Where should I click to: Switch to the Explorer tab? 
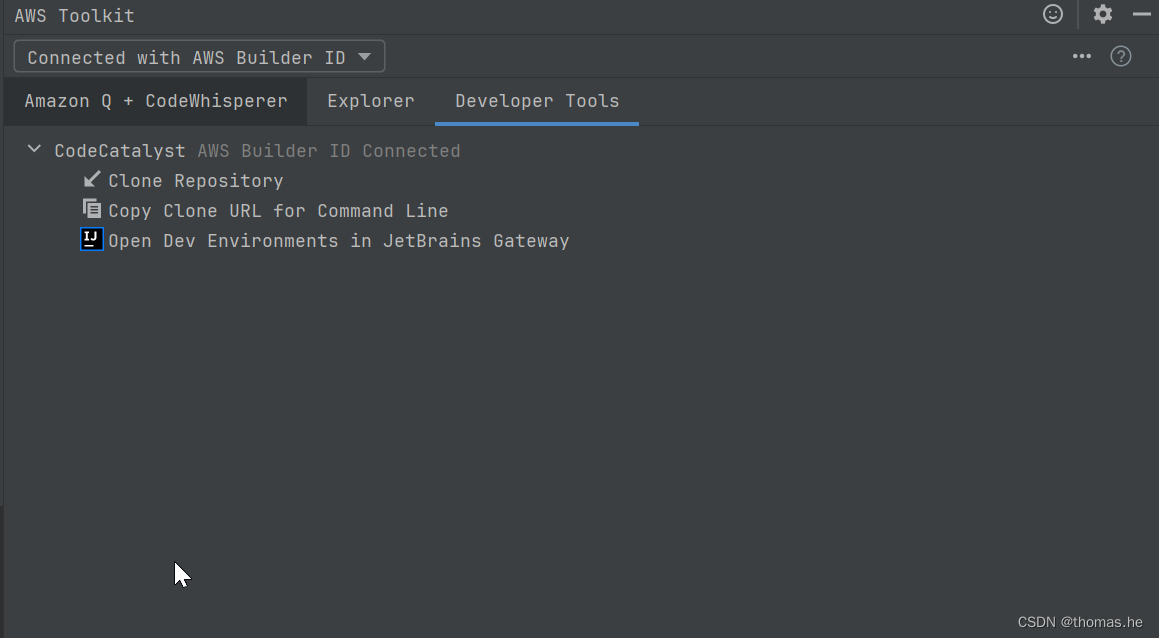pyautogui.click(x=371, y=101)
